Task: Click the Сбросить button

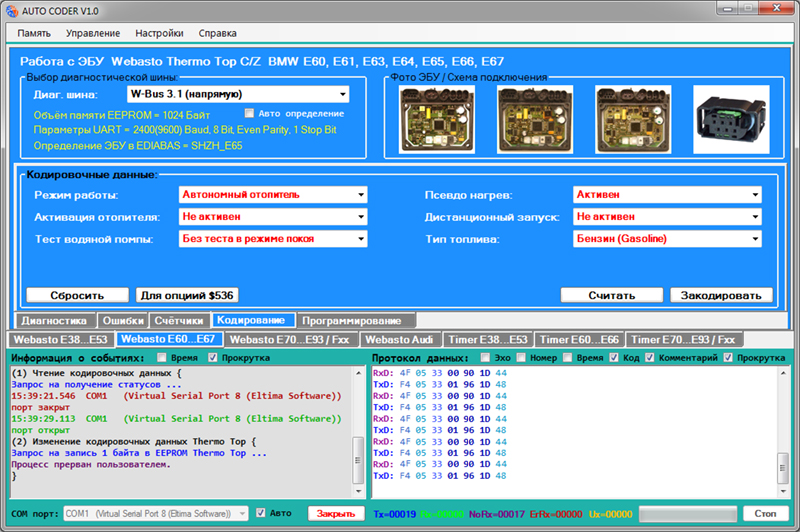Action: [78, 295]
